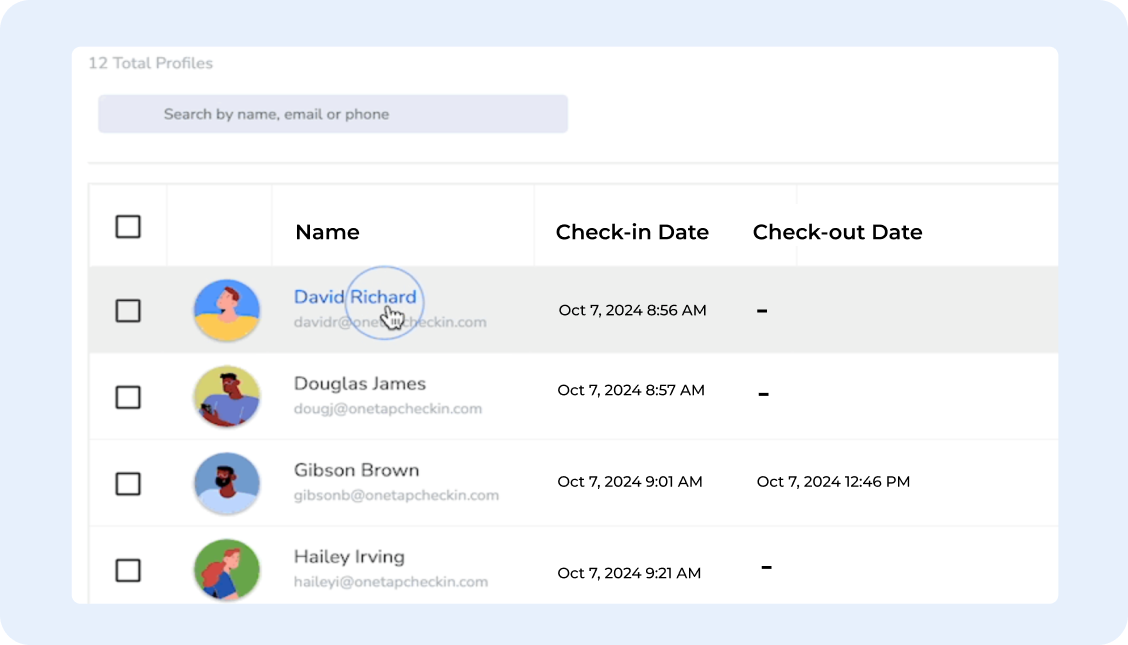Sort by the Check-out Date column header

click(x=837, y=232)
